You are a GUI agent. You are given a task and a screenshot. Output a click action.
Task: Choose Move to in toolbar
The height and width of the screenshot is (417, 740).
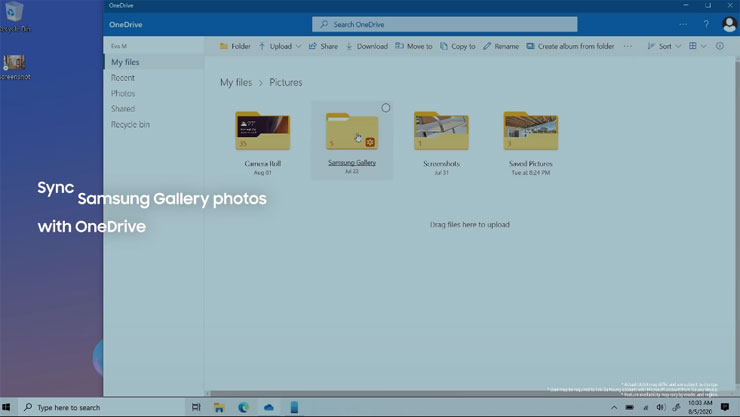[413, 46]
